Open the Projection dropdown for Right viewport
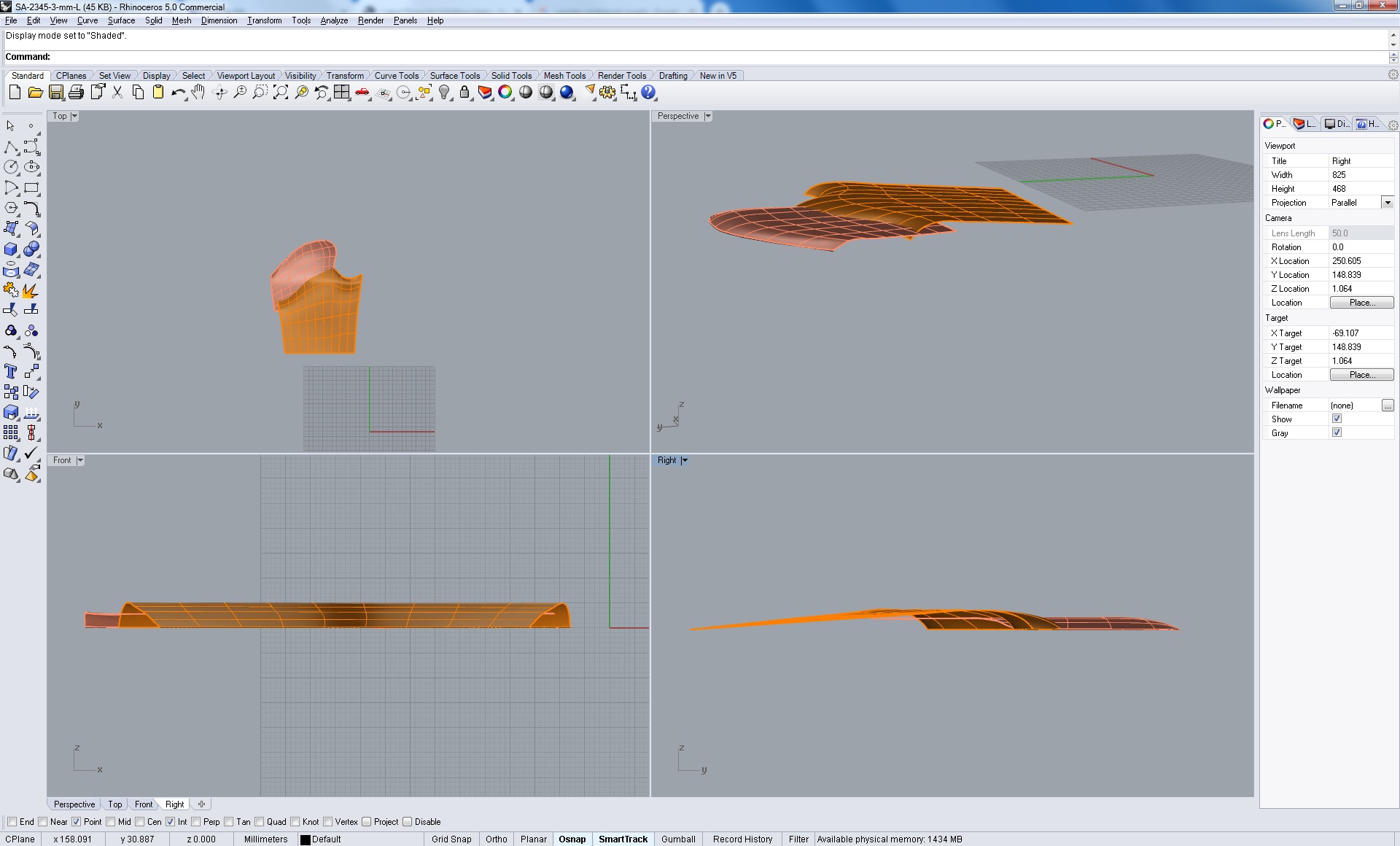The height and width of the screenshot is (846, 1400). point(1388,203)
